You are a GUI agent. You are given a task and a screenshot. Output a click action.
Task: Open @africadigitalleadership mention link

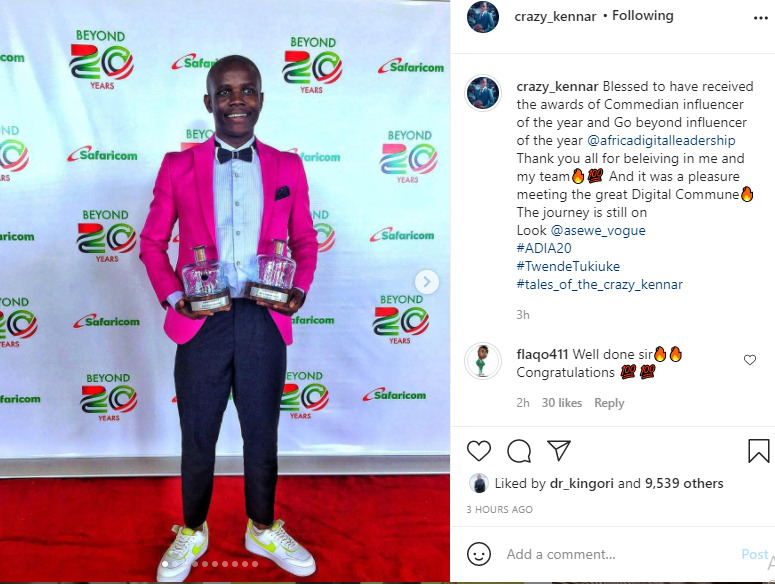(661, 140)
